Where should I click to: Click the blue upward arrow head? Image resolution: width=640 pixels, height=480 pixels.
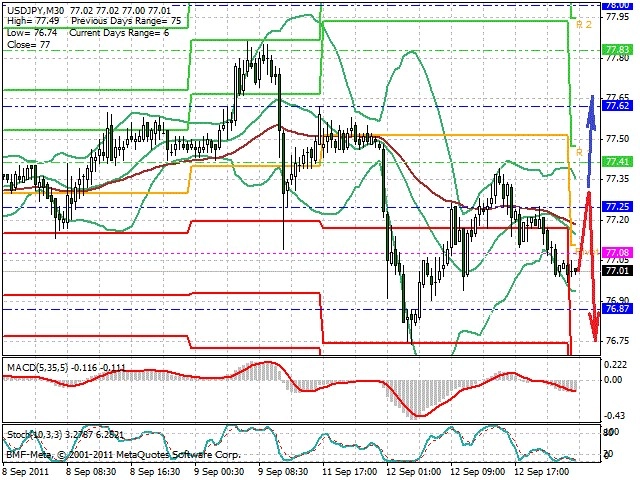591,109
